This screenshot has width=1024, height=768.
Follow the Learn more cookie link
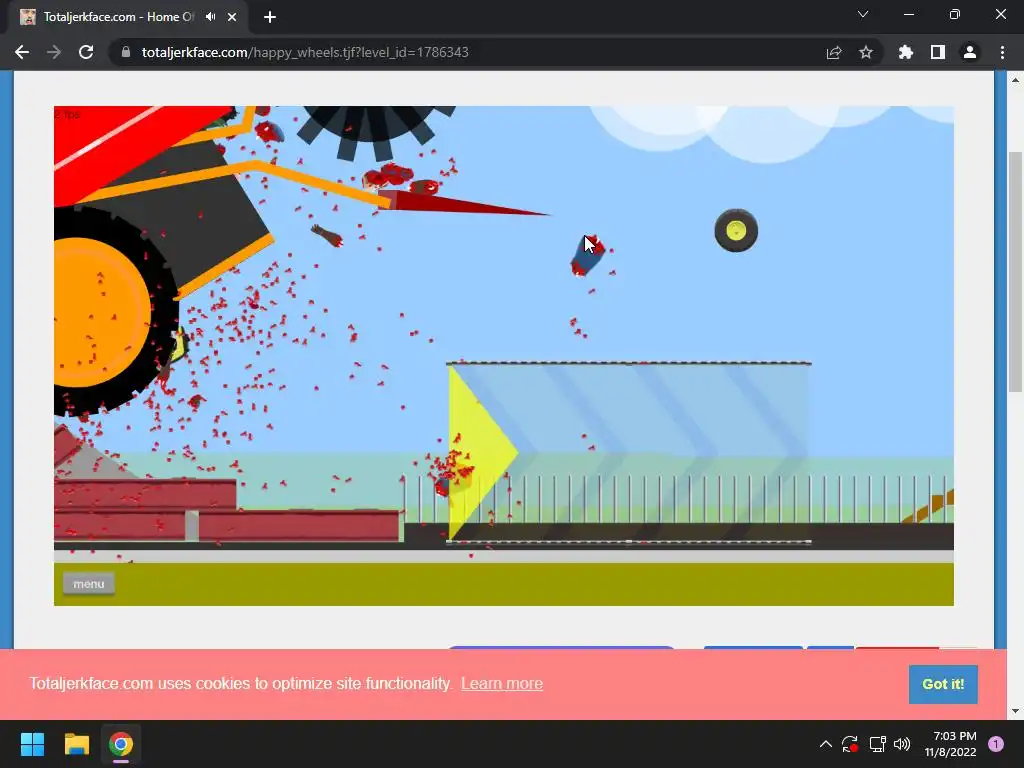tap(502, 683)
